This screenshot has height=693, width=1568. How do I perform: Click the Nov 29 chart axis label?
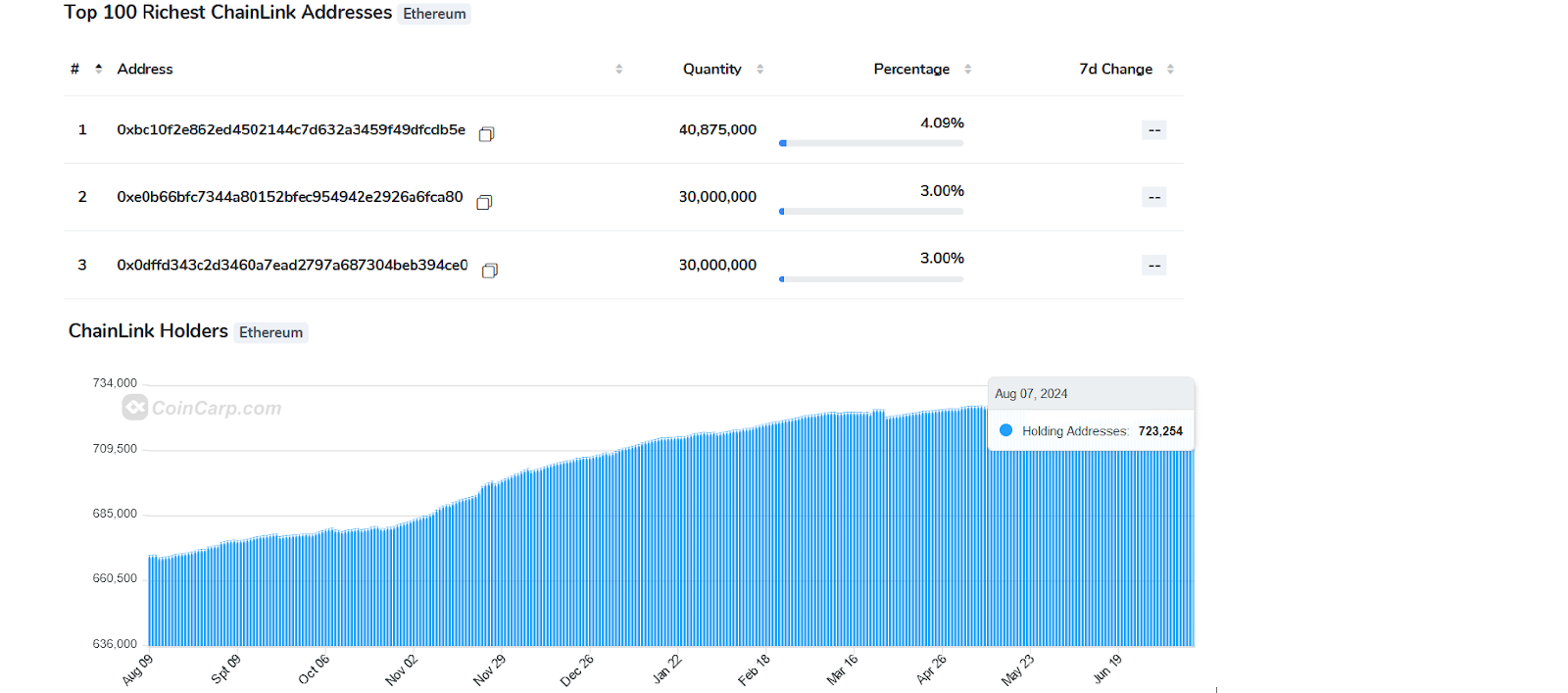coord(489,669)
